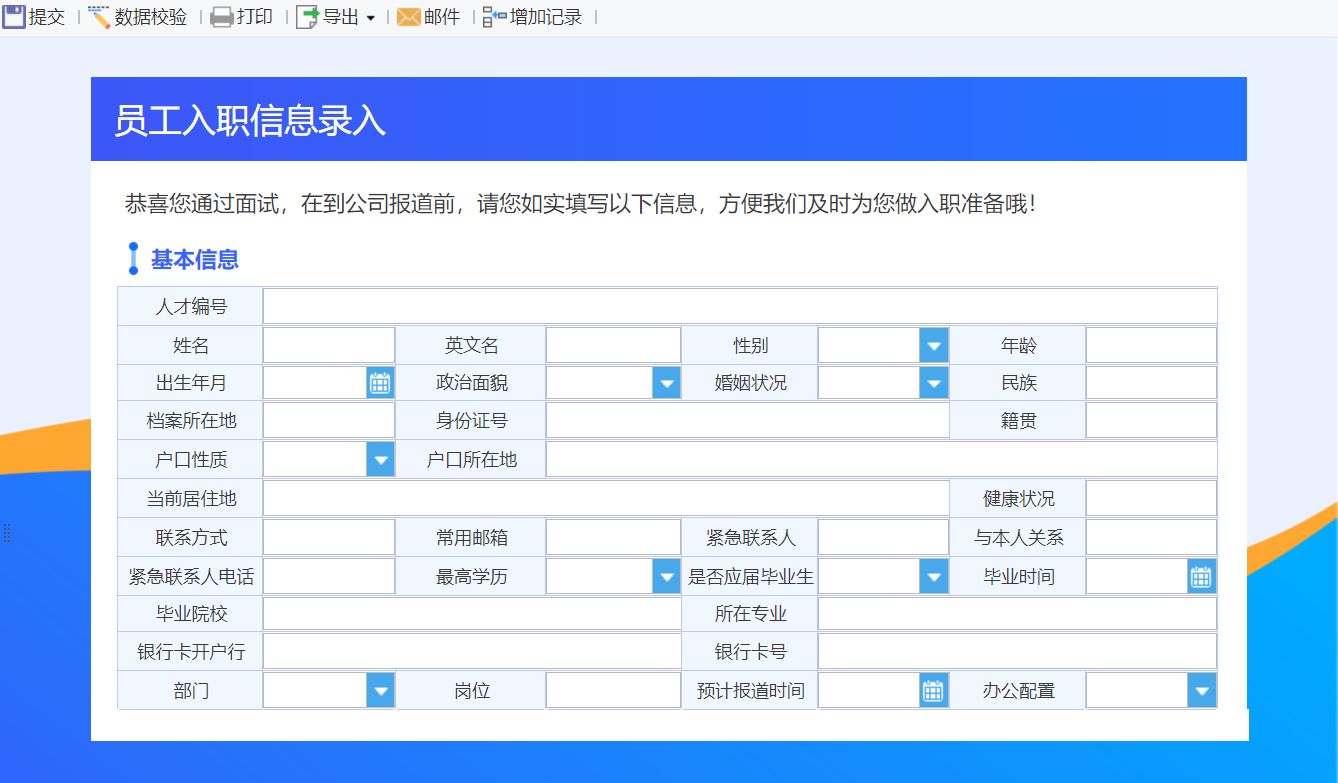Image resolution: width=1338 pixels, height=783 pixels.
Task: Focus the 姓名 input field
Action: (x=329, y=345)
